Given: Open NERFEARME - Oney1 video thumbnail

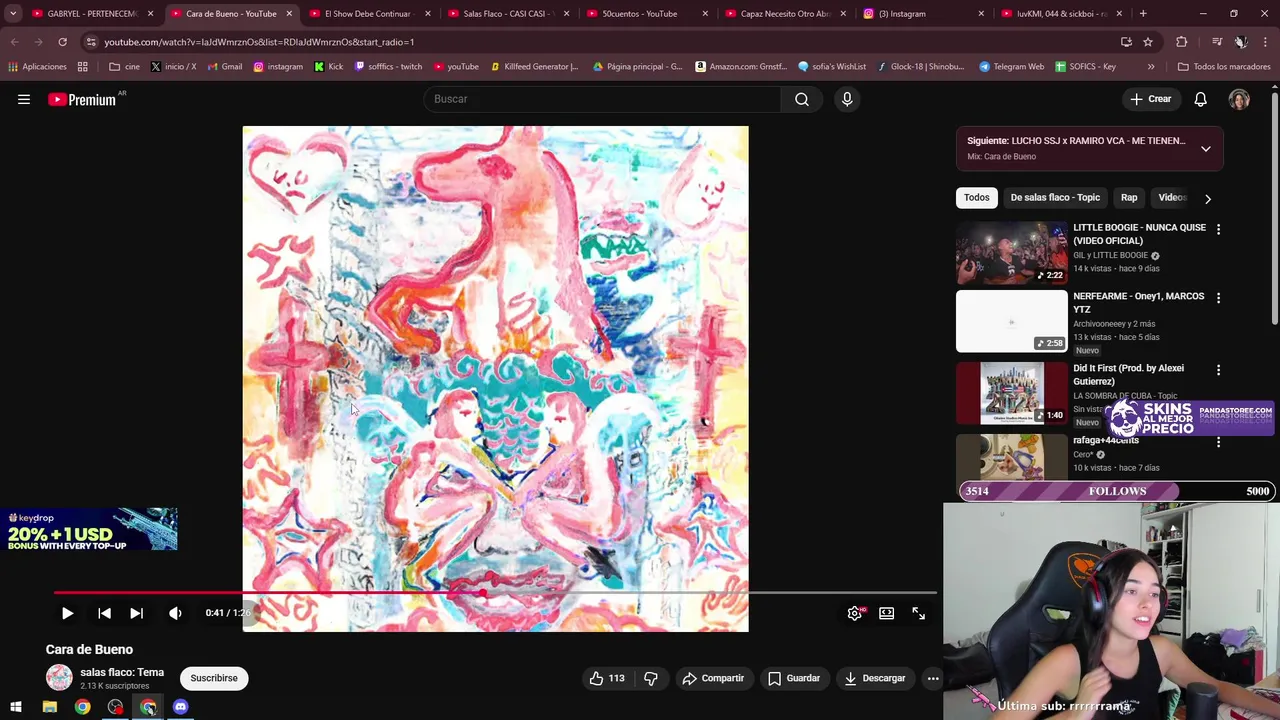Looking at the screenshot, I should tap(1012, 321).
